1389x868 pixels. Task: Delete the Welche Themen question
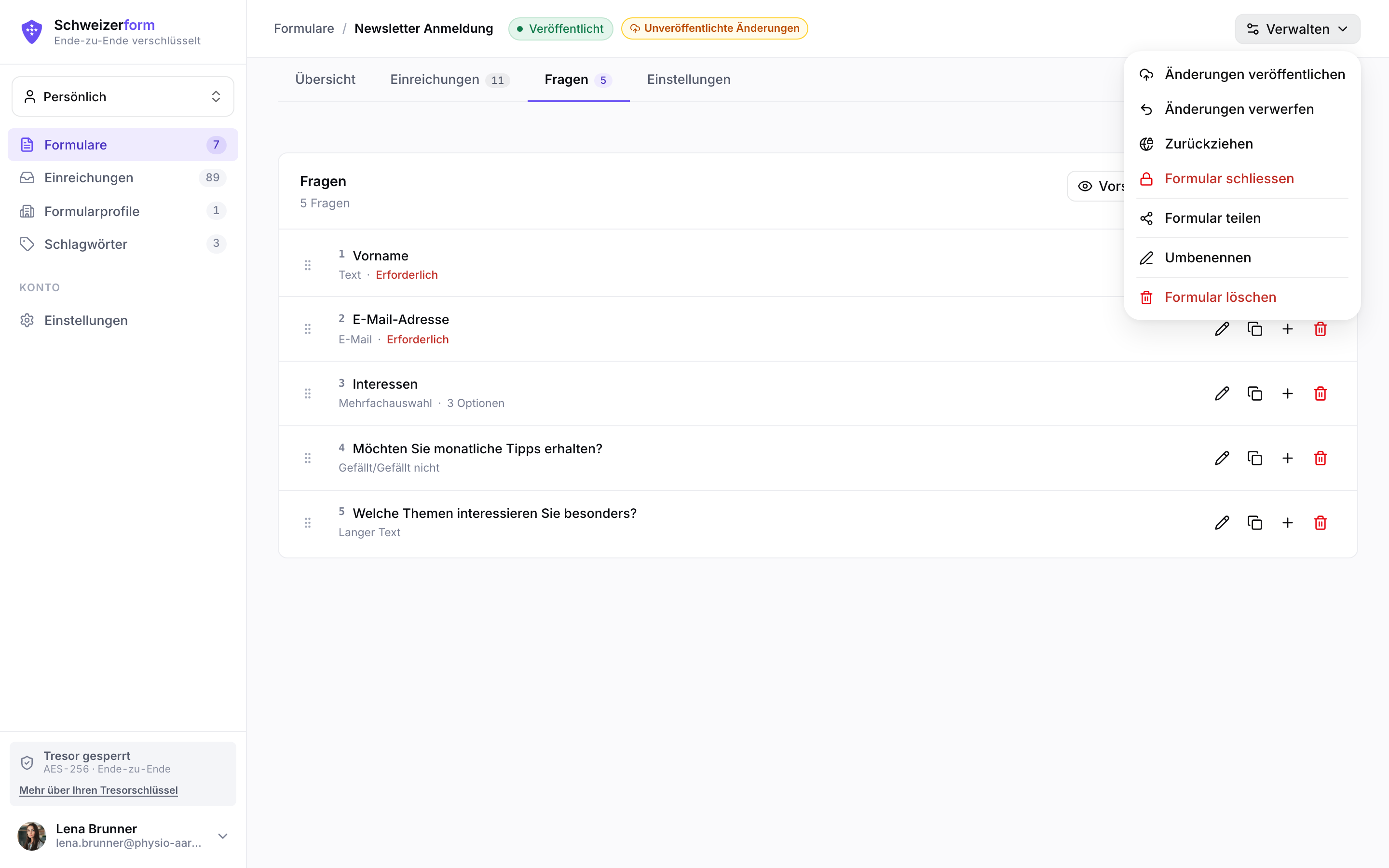point(1320,522)
